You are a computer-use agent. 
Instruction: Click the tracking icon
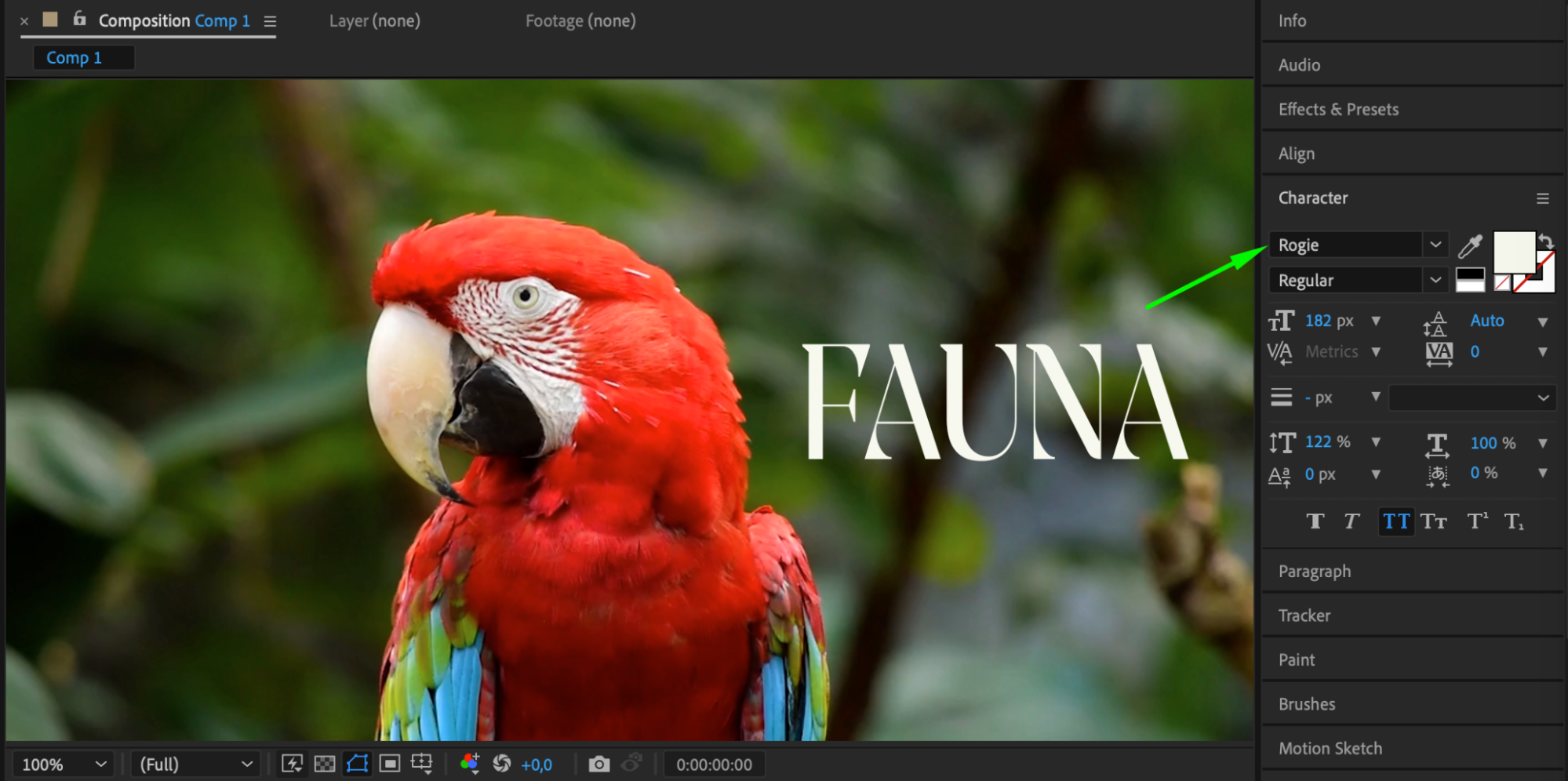(x=1439, y=353)
